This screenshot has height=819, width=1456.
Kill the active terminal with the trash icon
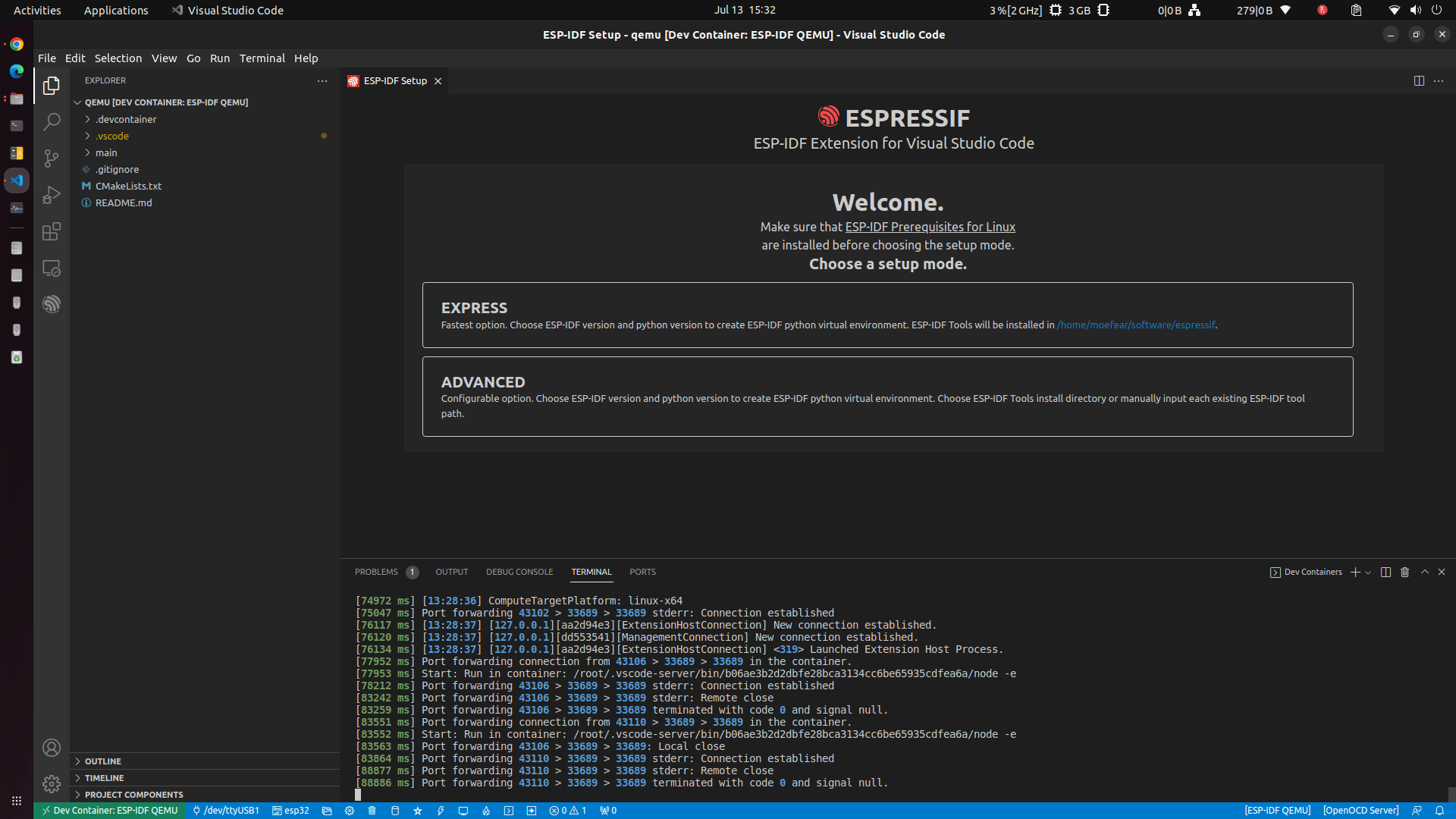point(1404,572)
